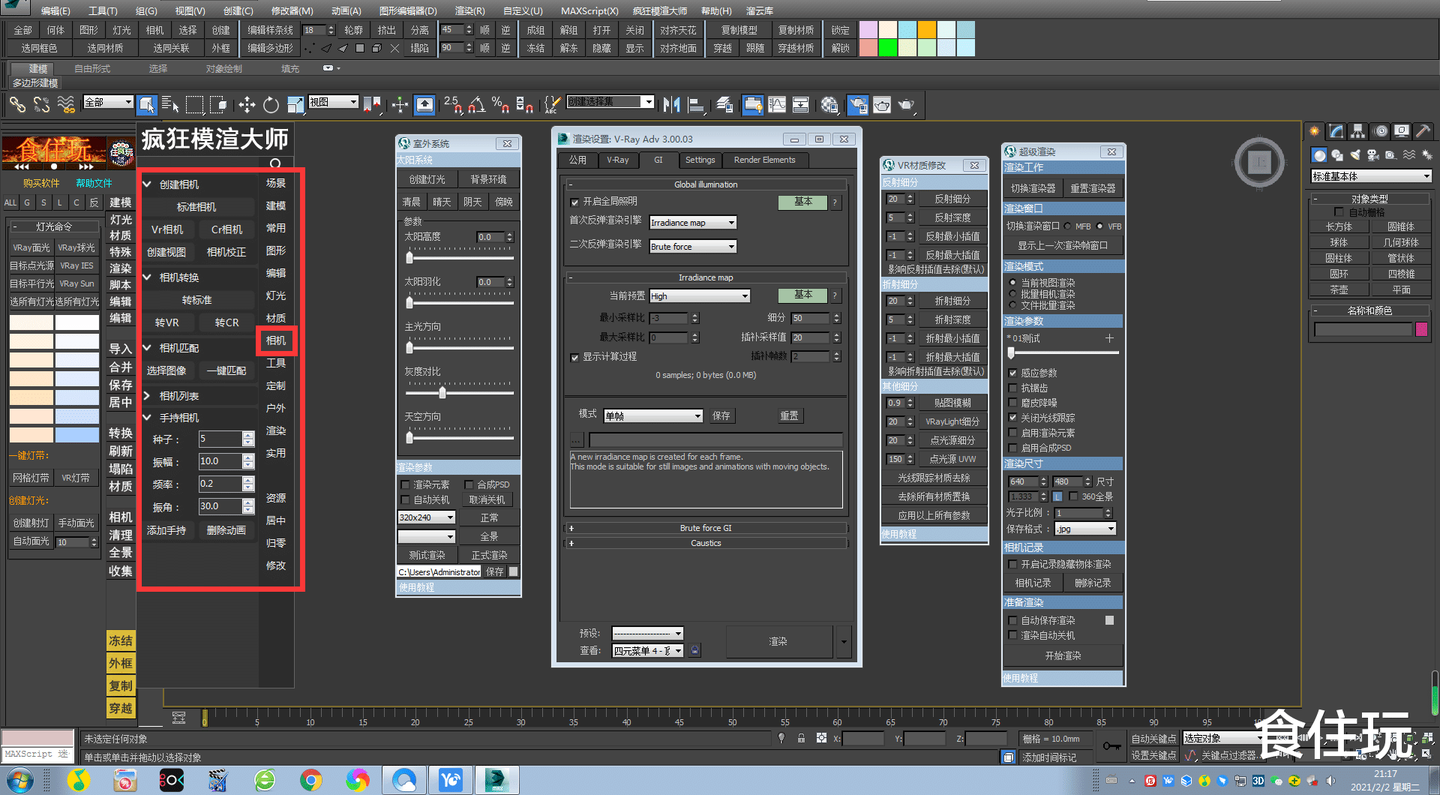Enable the 渲染元素 checkbox in 室外系统
1440x795 pixels.
click(405, 485)
